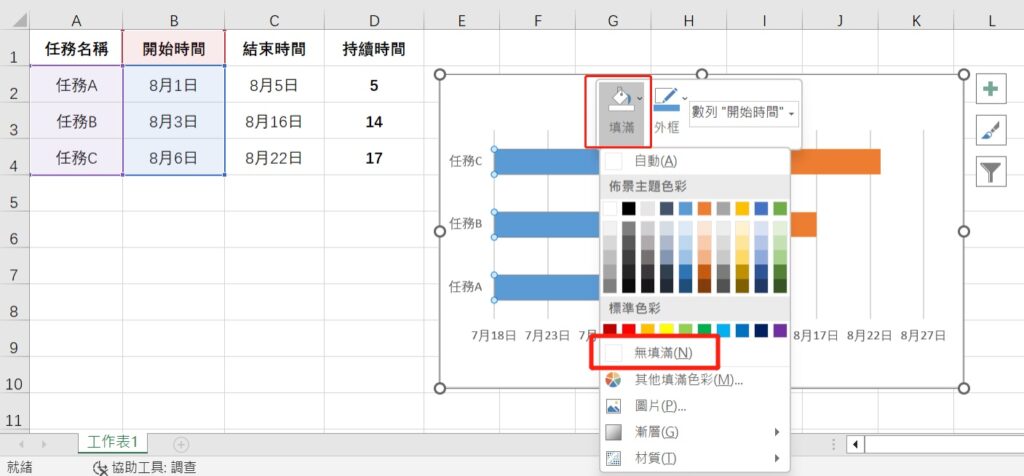The image size is (1024, 476).
Task: Click the 7月18日 axis label in chart
Action: (494, 336)
